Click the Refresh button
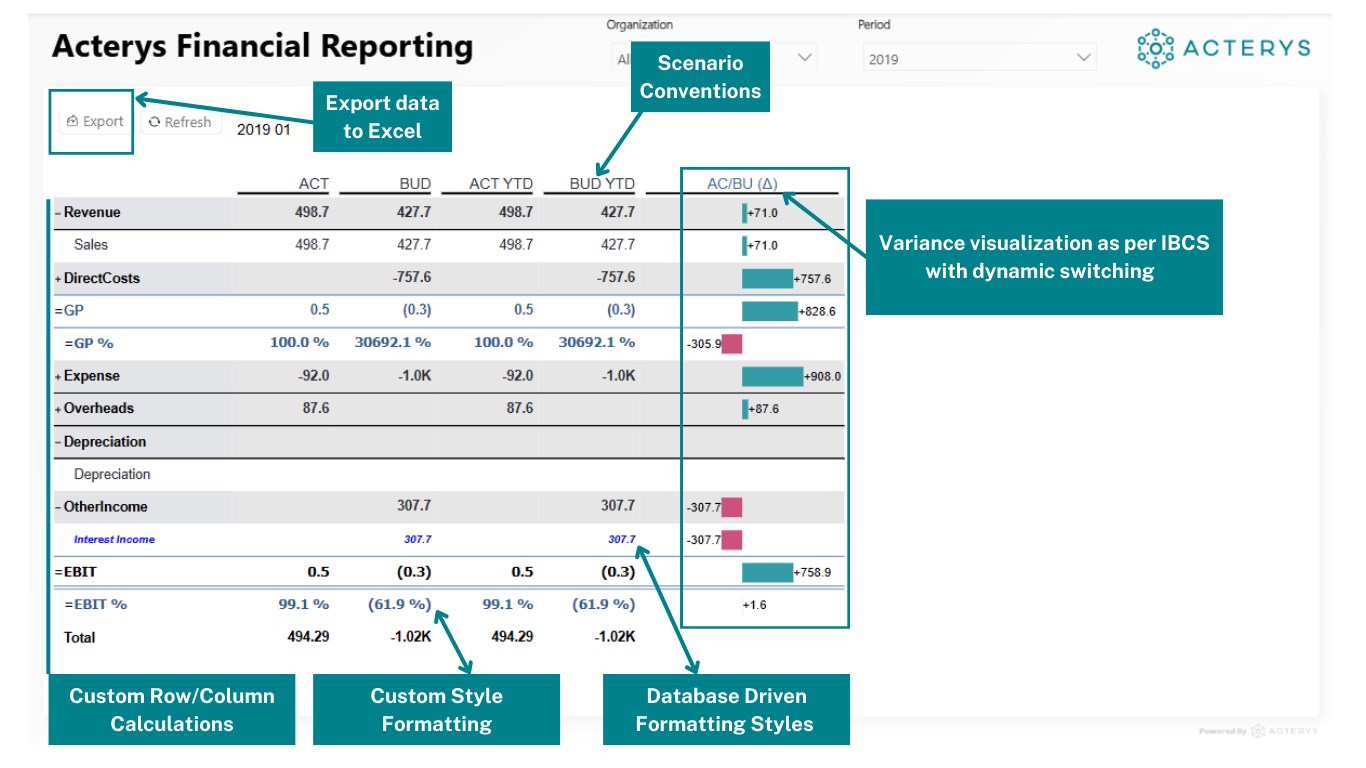This screenshot has width=1366, height=768. click(x=181, y=122)
